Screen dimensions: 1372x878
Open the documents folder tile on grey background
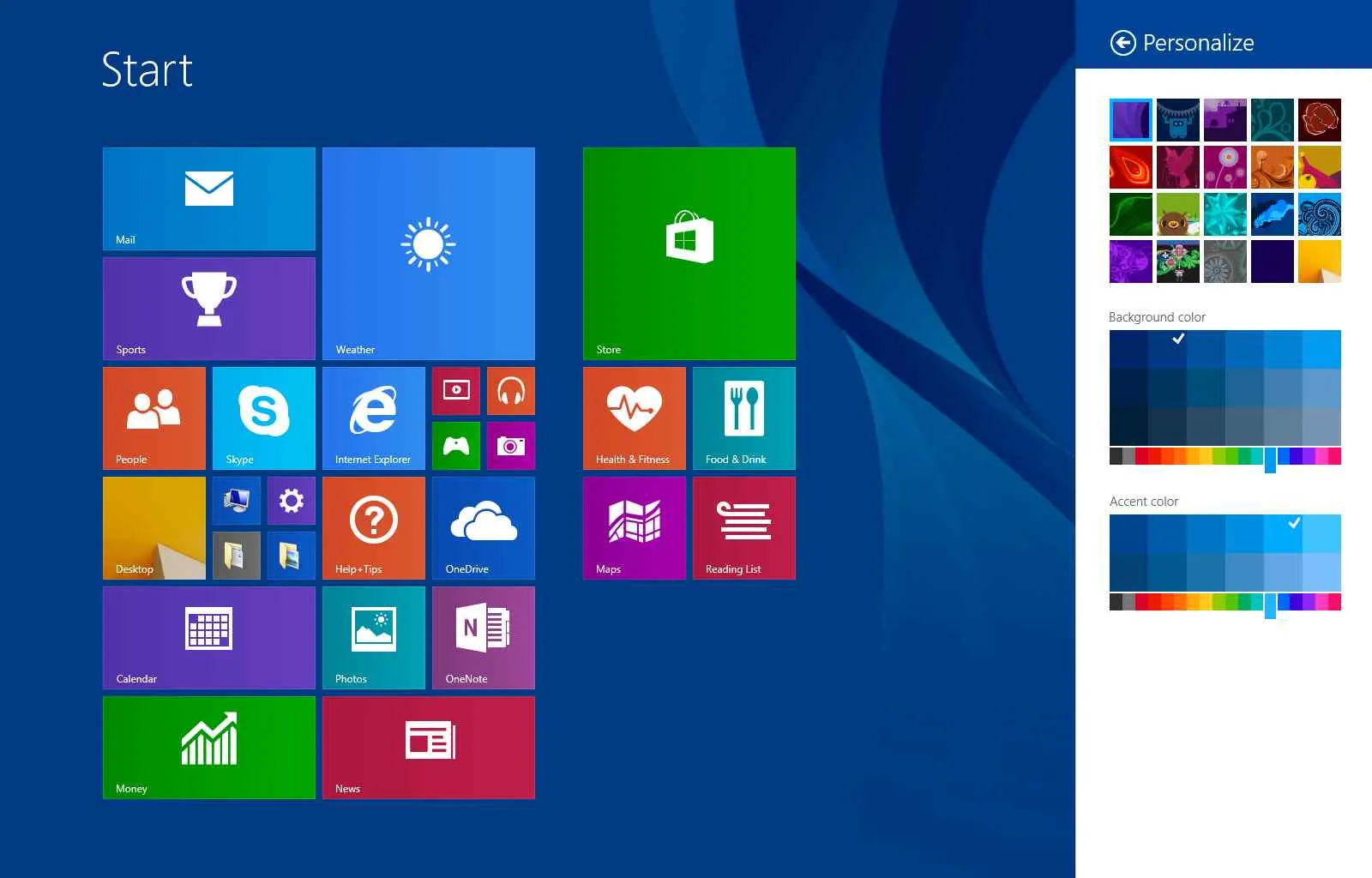pos(237,556)
